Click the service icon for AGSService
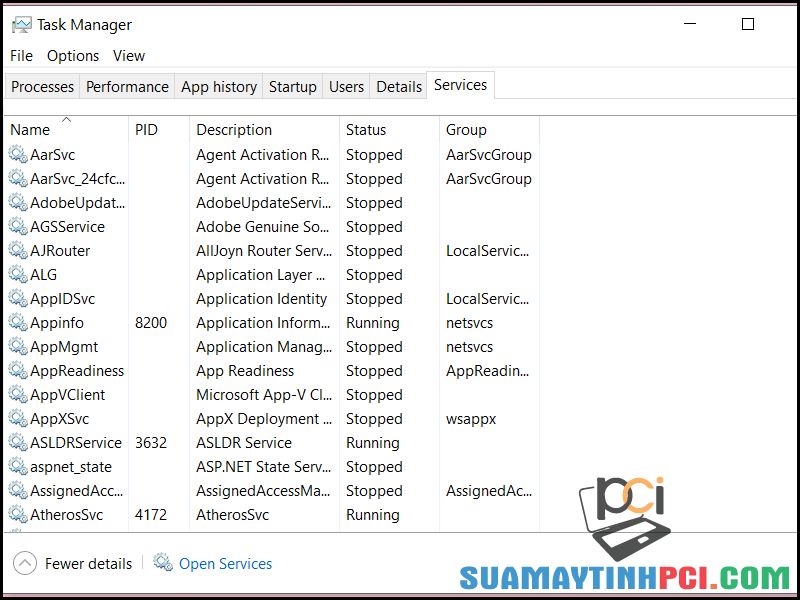Viewport: 800px width, 600px height. click(18, 226)
